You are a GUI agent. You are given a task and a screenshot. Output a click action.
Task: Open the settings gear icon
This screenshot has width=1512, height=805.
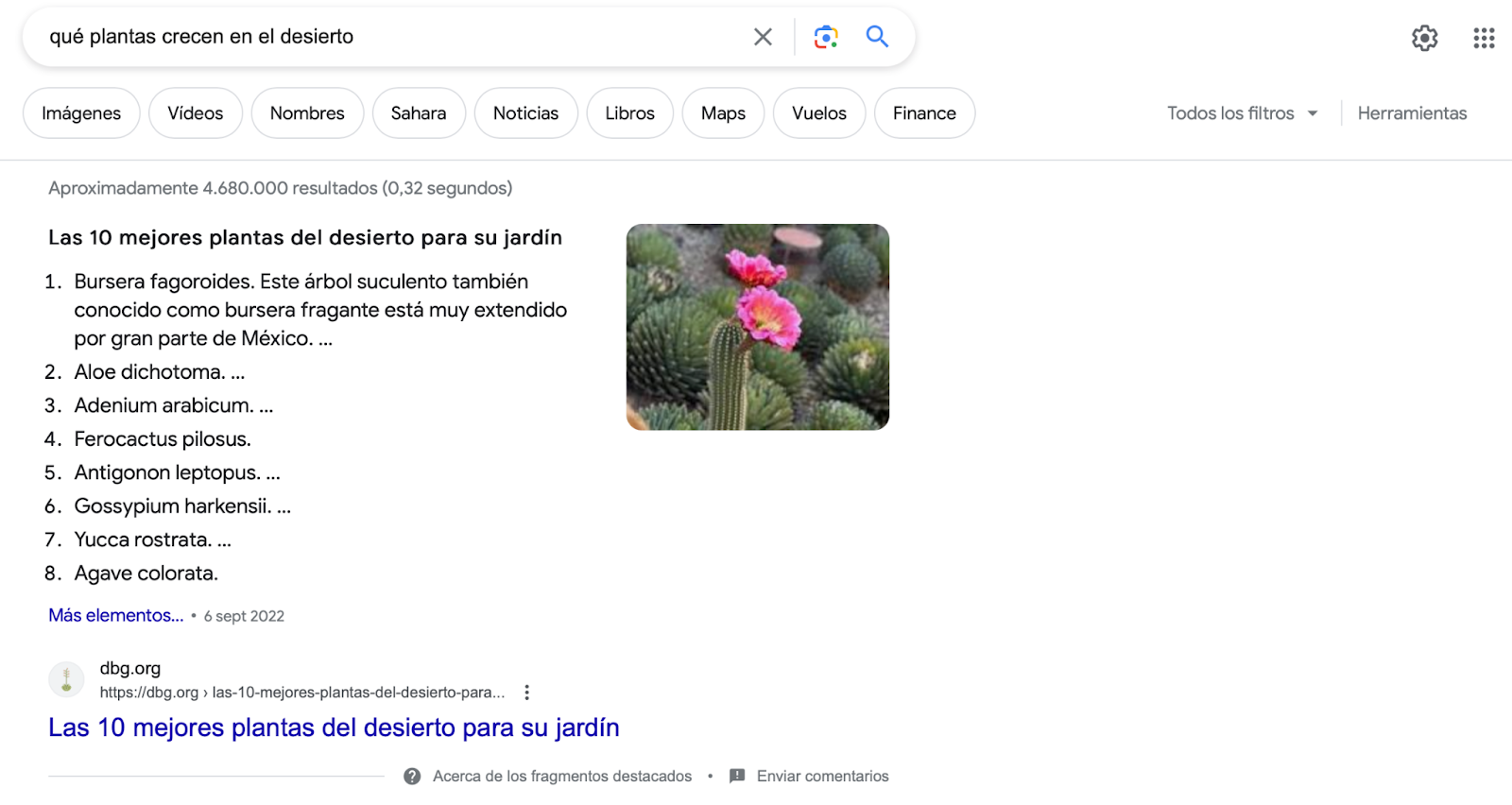pos(1425,38)
